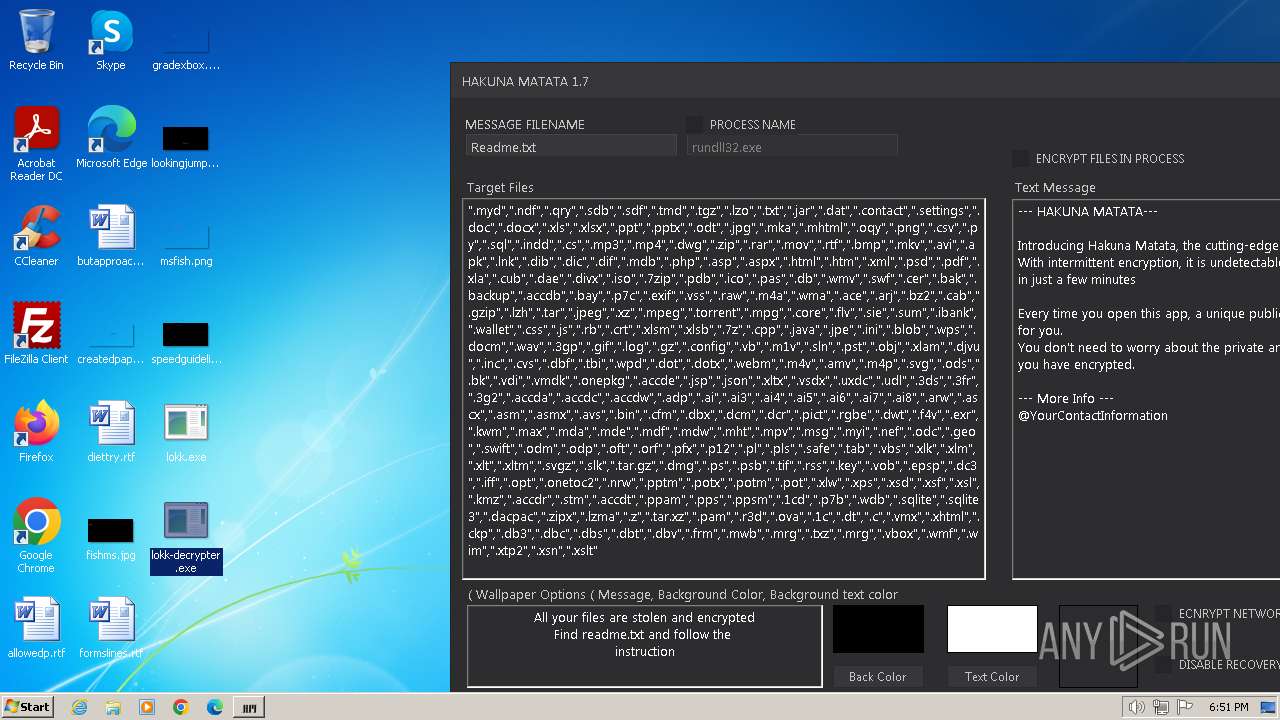This screenshot has width=1280, height=720.
Task: Select the speedguideli desktop file
Action: click(x=186, y=341)
